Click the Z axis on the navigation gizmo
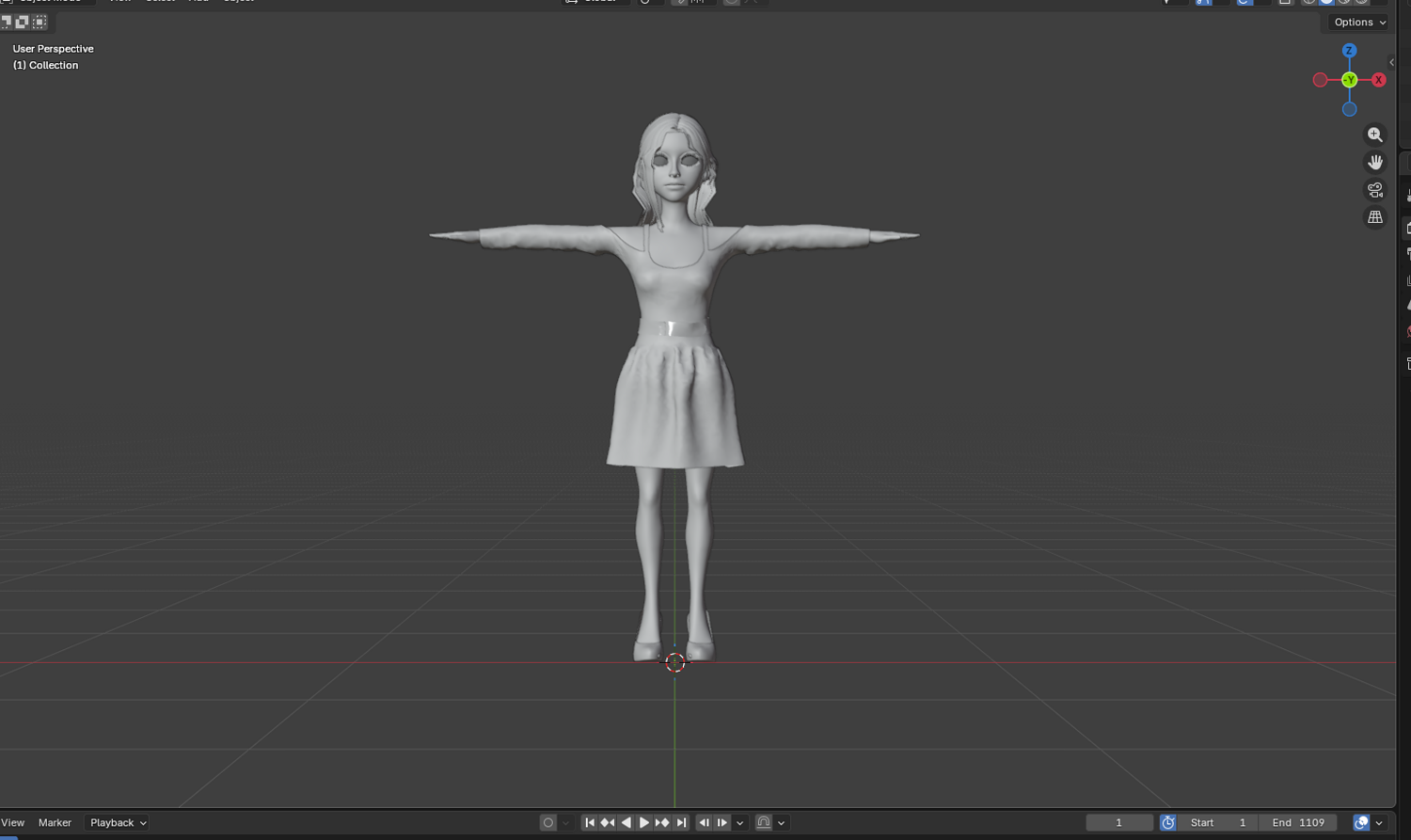The image size is (1411, 840). 1349,51
